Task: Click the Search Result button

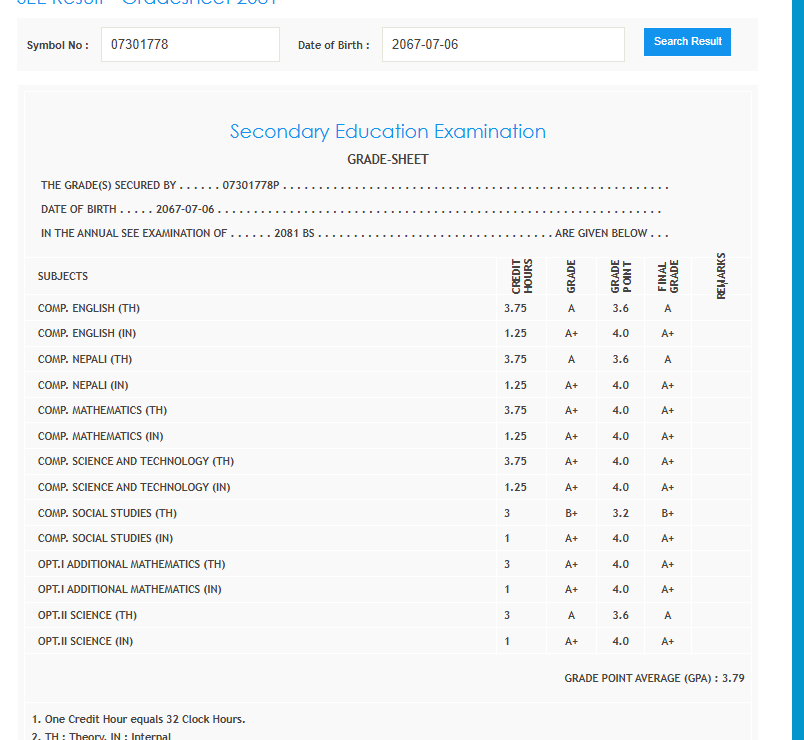Action: pos(687,42)
